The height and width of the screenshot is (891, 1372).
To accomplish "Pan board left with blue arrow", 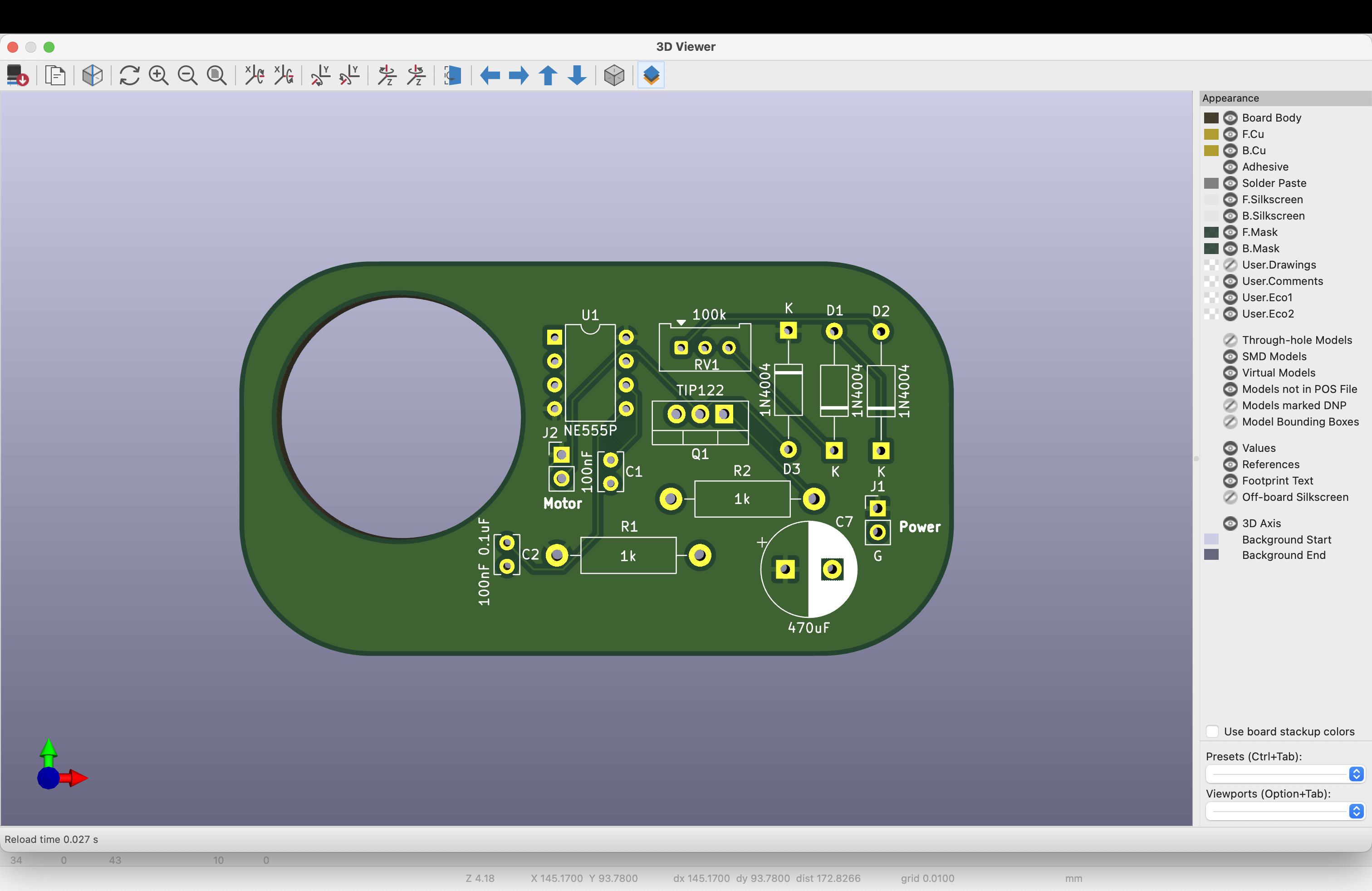I will click(490, 75).
